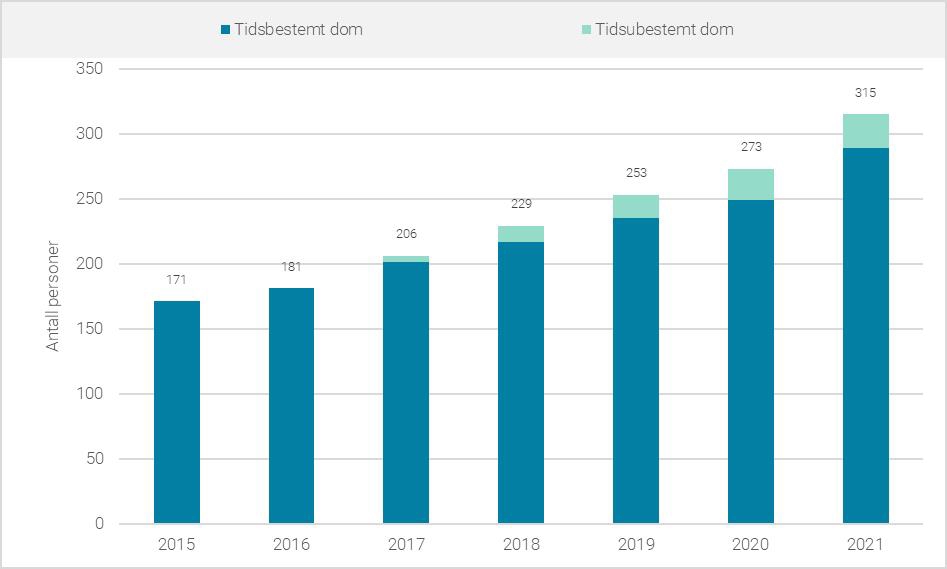Select the 2020 x-axis year label
The height and width of the screenshot is (569, 947).
(751, 545)
